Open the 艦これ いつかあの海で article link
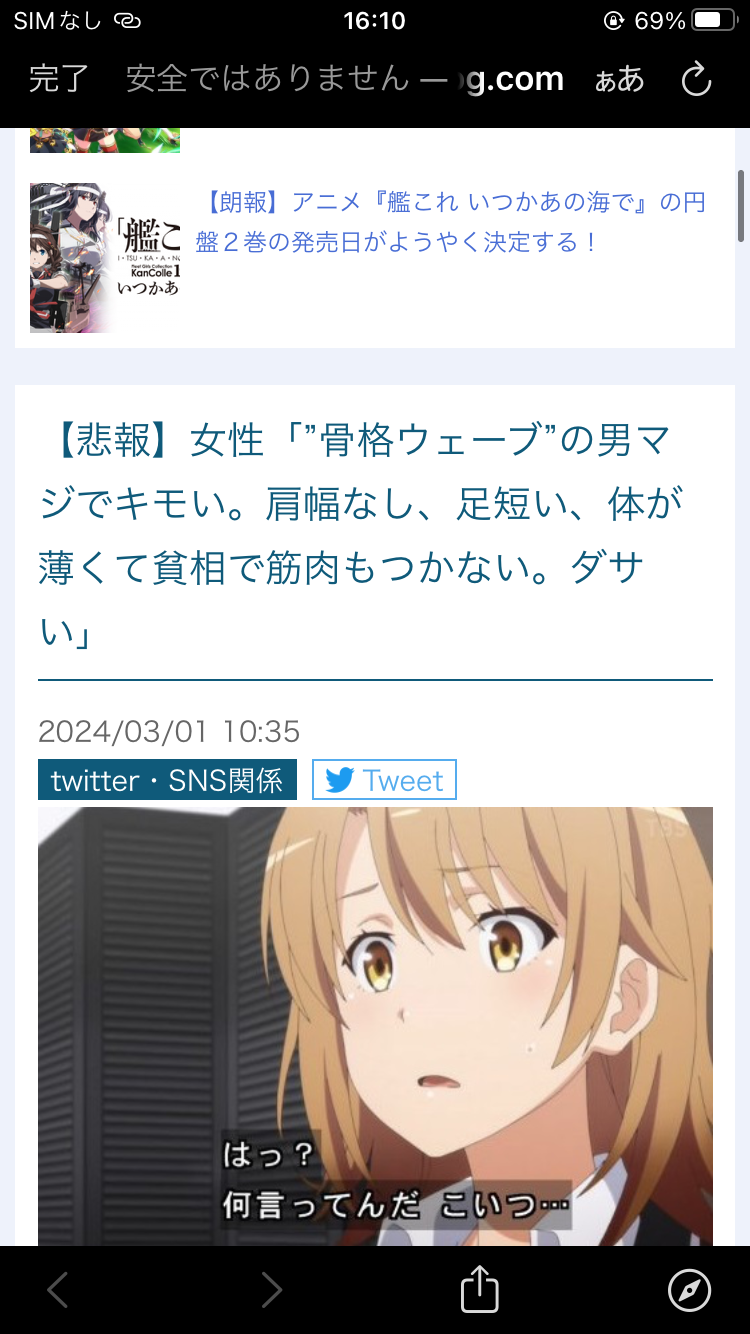Screen dimensions: 750x1334 (x=451, y=222)
